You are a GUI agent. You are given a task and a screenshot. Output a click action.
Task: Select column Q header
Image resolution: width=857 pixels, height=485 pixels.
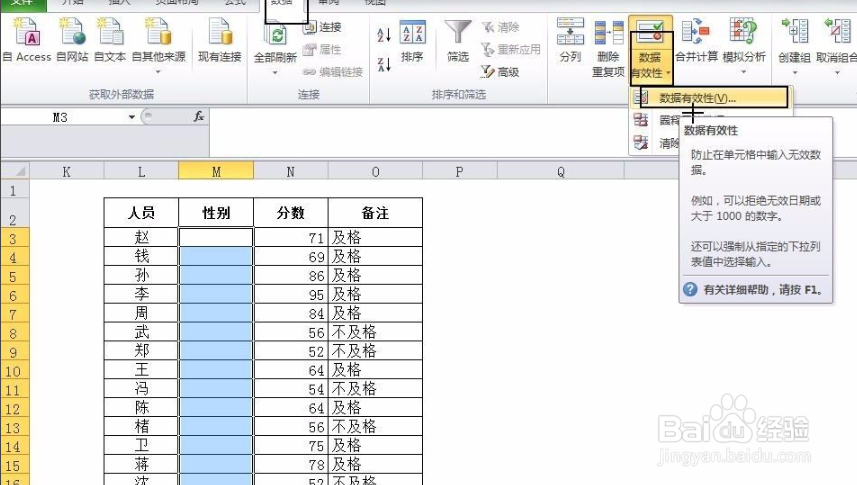(561, 172)
